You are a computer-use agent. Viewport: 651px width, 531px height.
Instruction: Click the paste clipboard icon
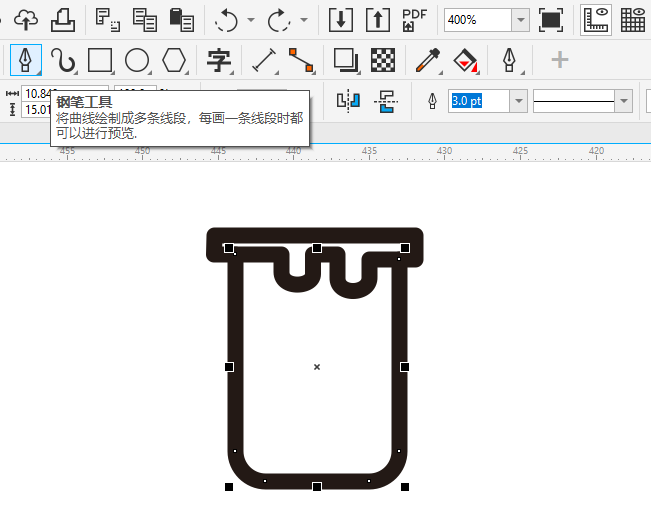(182, 20)
